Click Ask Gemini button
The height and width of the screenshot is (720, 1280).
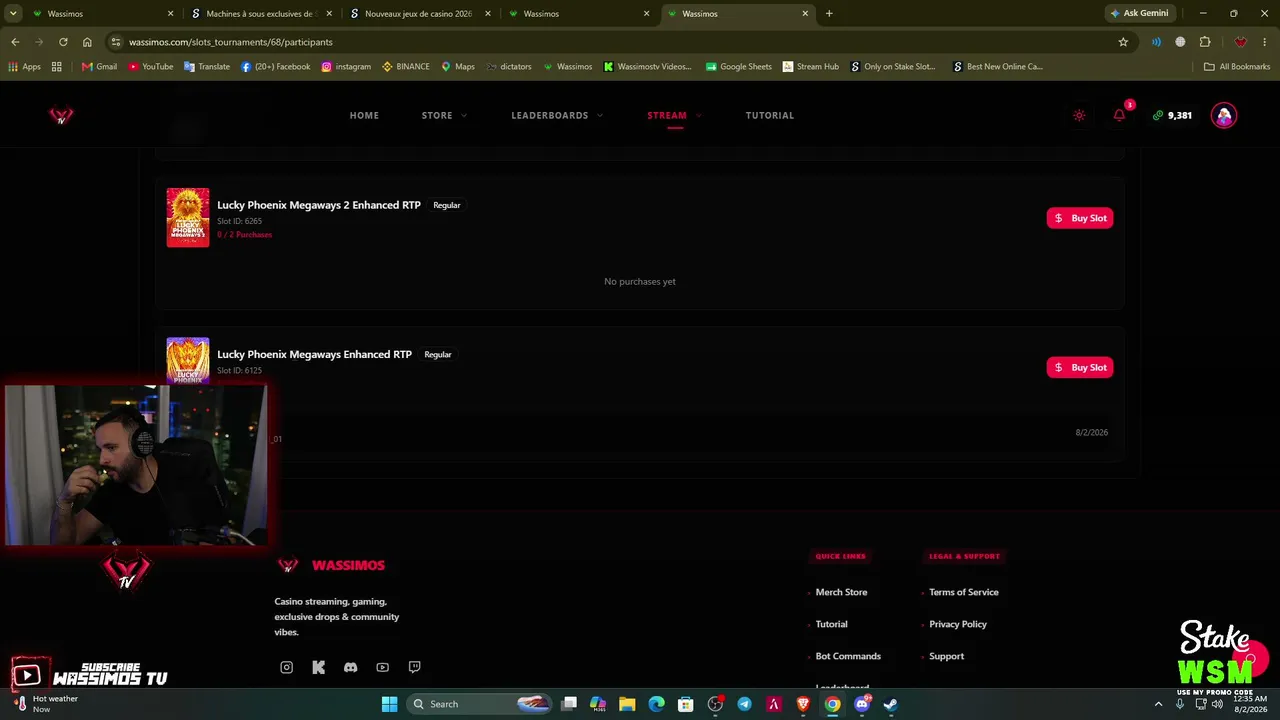coord(1140,13)
